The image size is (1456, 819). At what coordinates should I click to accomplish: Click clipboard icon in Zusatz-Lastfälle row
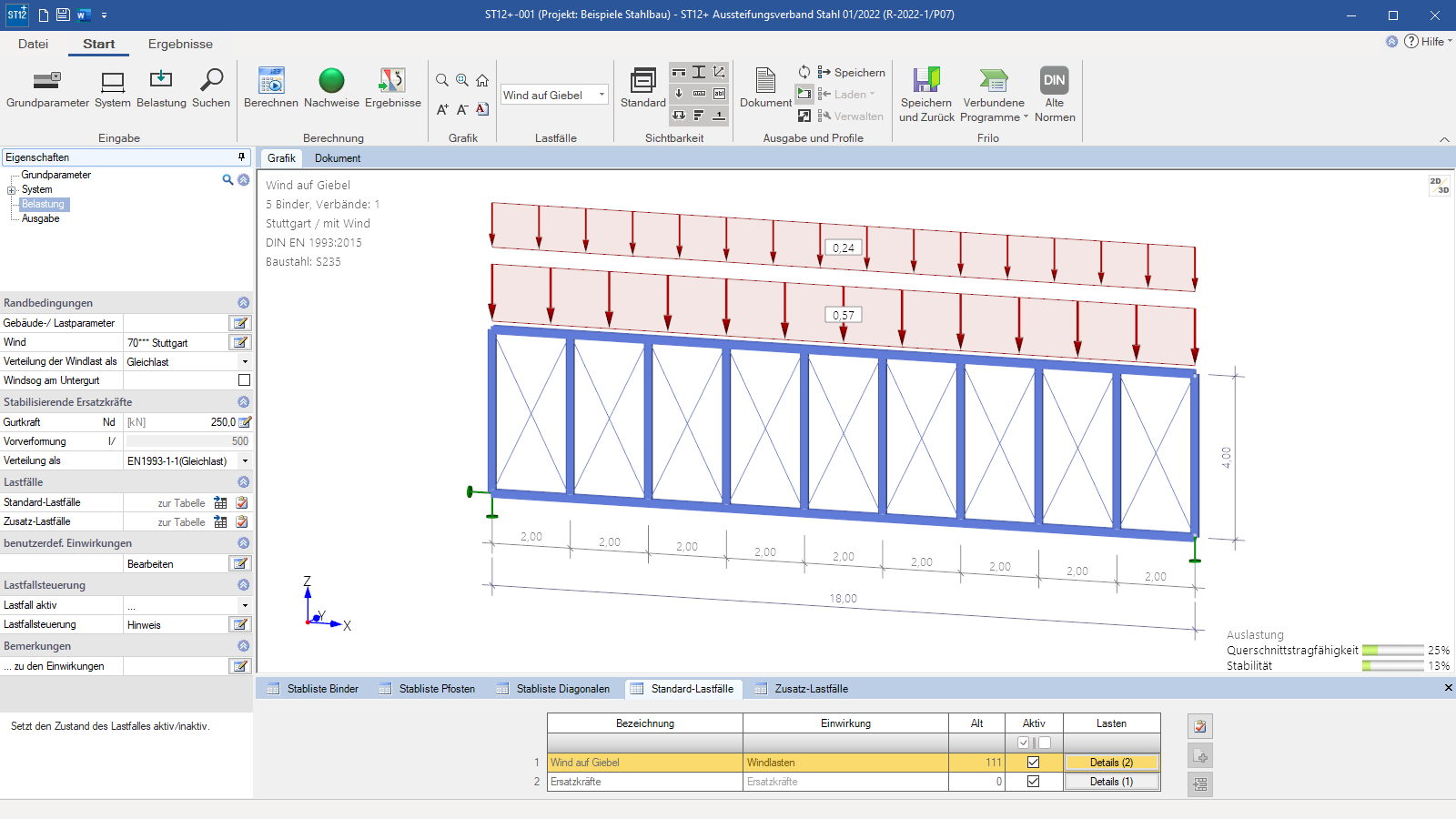click(x=242, y=521)
